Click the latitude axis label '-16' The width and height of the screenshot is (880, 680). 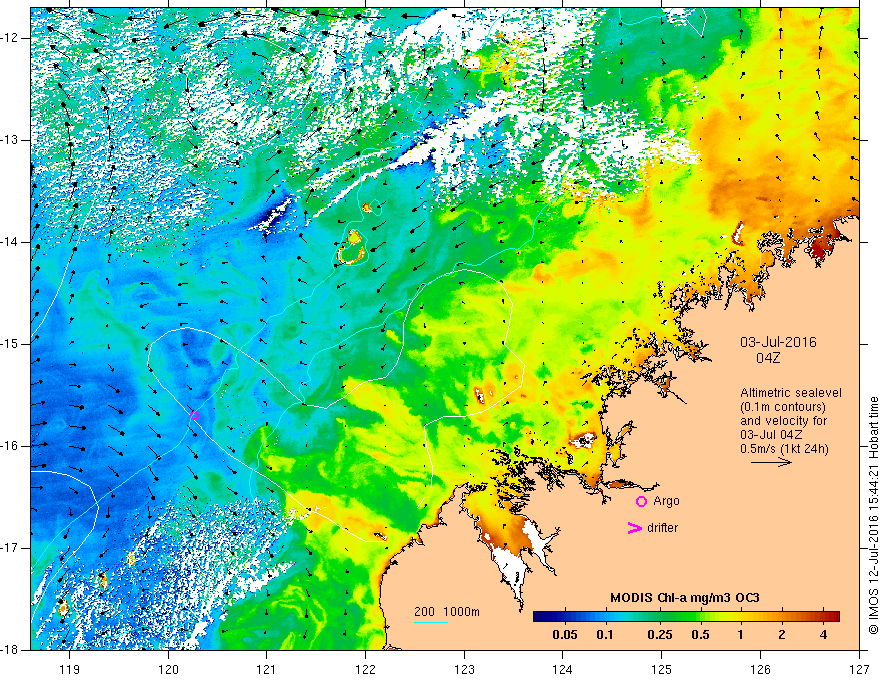[11, 446]
